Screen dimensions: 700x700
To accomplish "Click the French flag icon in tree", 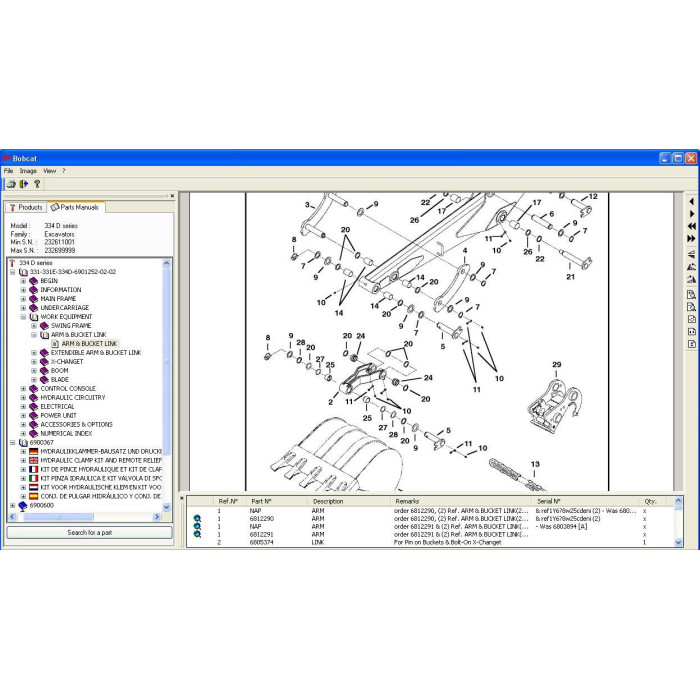I will [x=33, y=469].
